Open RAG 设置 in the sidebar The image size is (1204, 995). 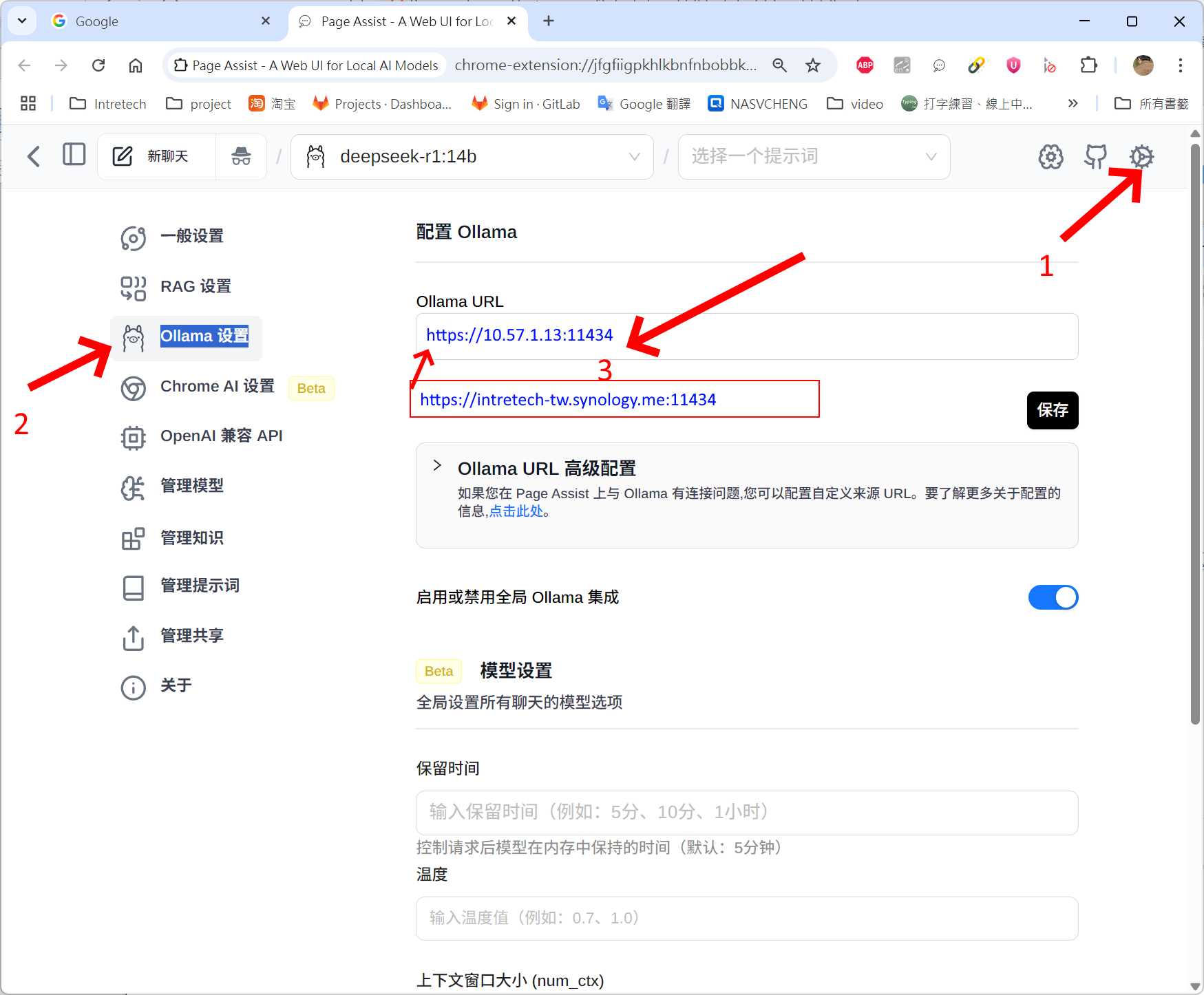(x=196, y=286)
